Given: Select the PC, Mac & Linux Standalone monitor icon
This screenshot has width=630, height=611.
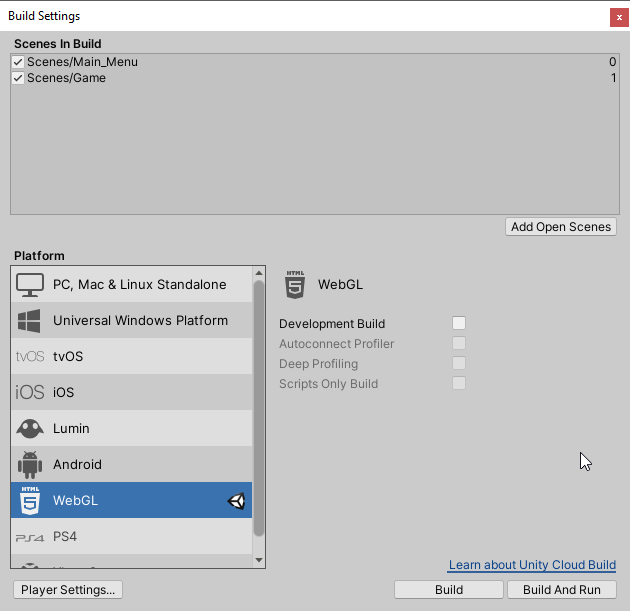Looking at the screenshot, I should (30, 284).
